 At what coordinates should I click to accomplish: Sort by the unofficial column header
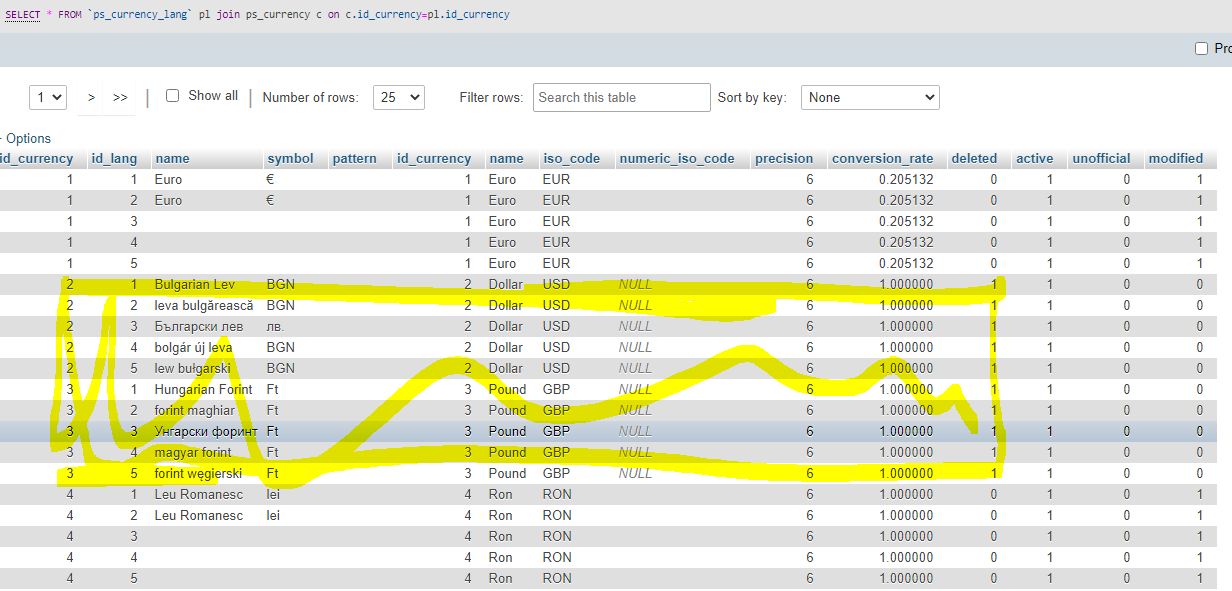tap(1101, 158)
